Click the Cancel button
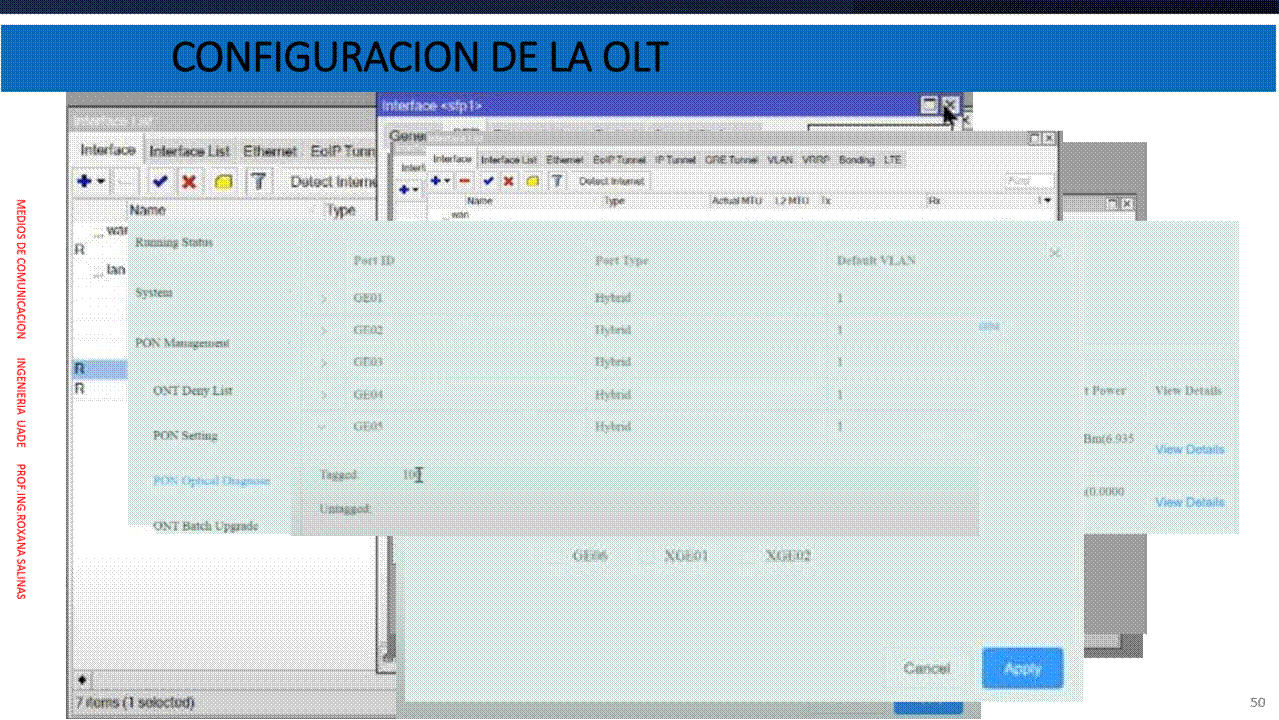This screenshot has height=720, width=1279. pos(926,668)
